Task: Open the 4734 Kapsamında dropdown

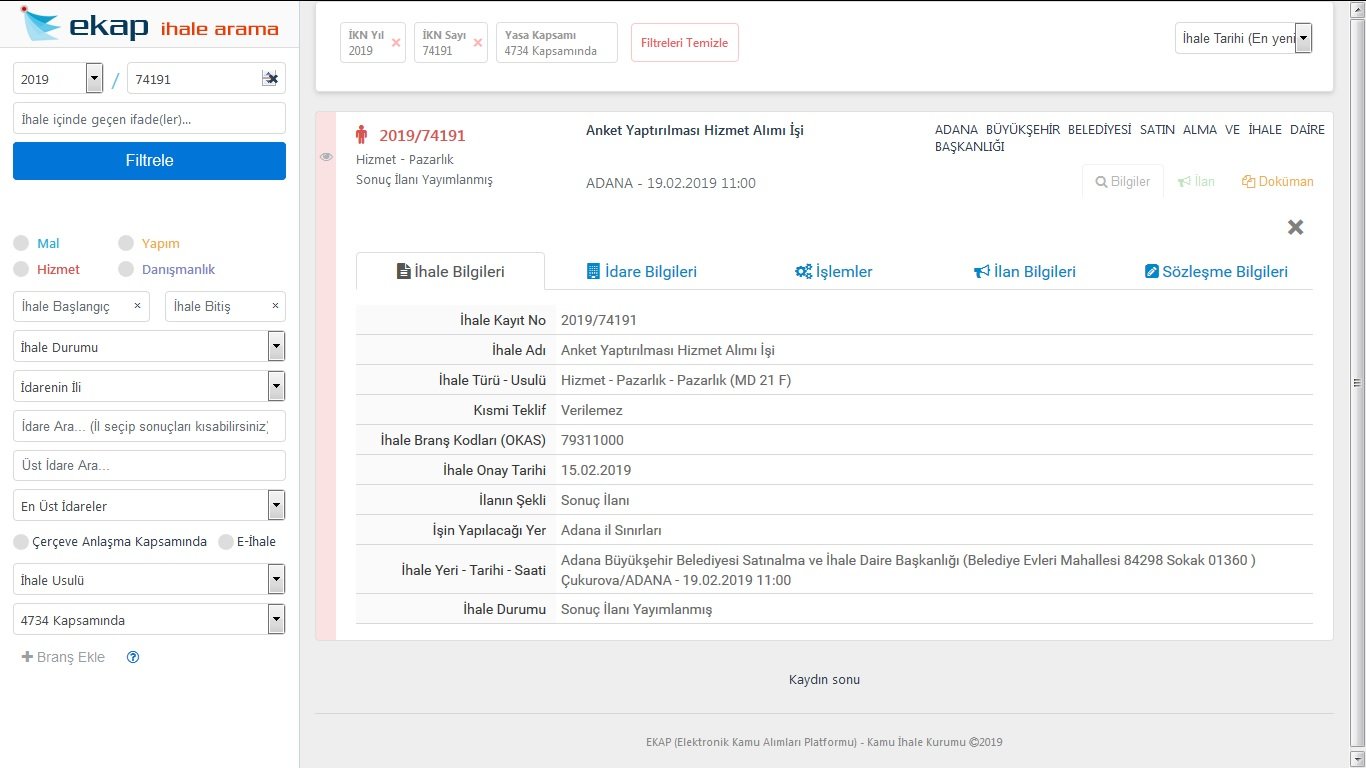Action: click(149, 620)
